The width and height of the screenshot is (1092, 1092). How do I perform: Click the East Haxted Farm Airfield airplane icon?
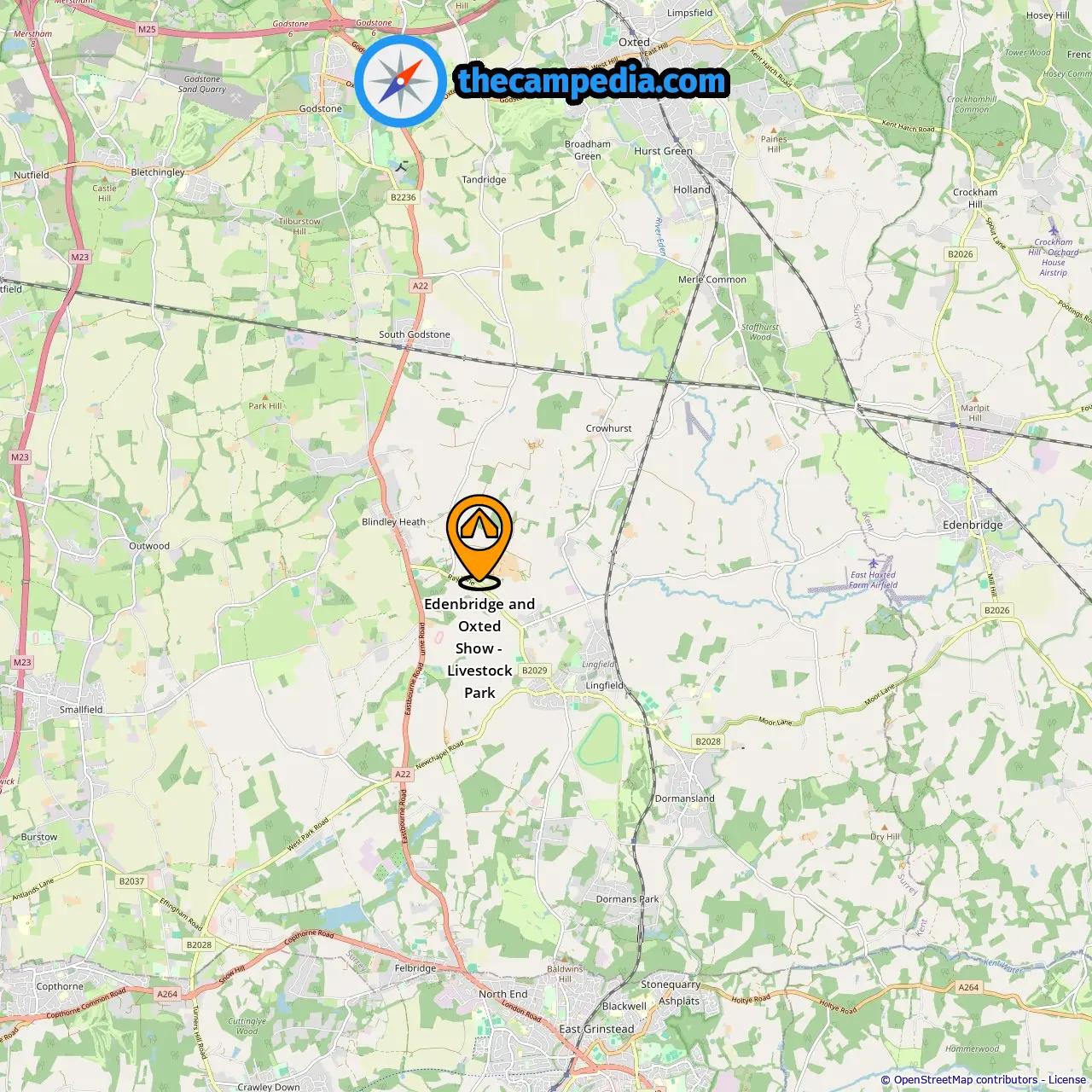tap(873, 563)
